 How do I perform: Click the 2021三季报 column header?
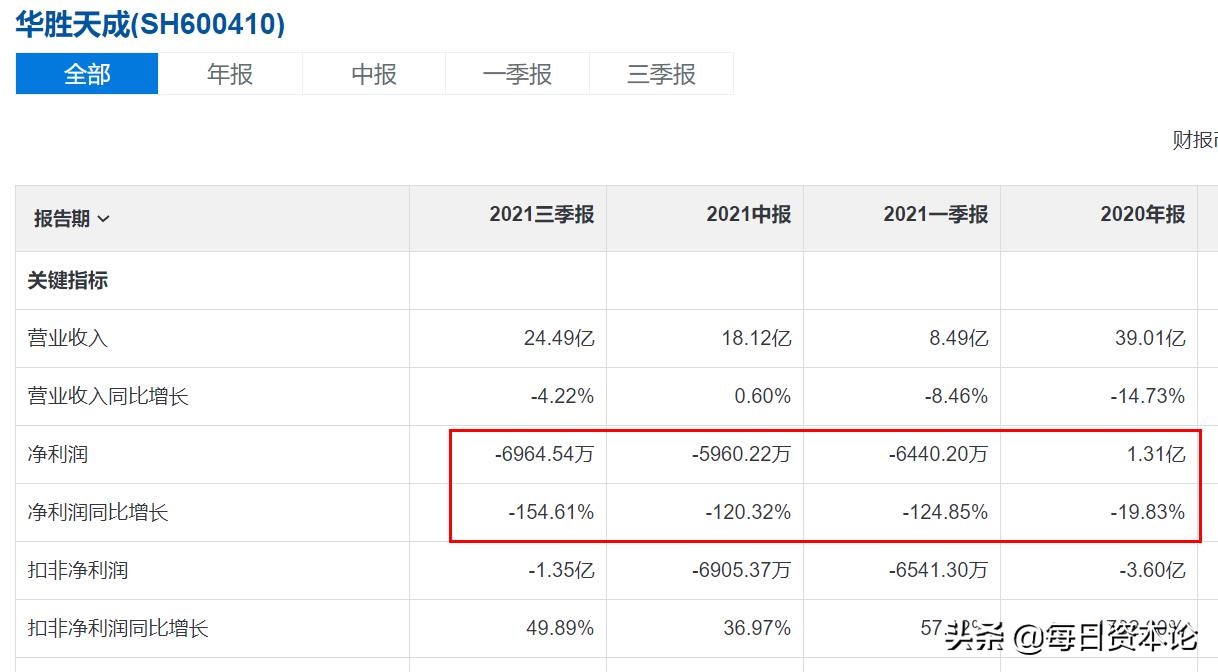click(540, 214)
